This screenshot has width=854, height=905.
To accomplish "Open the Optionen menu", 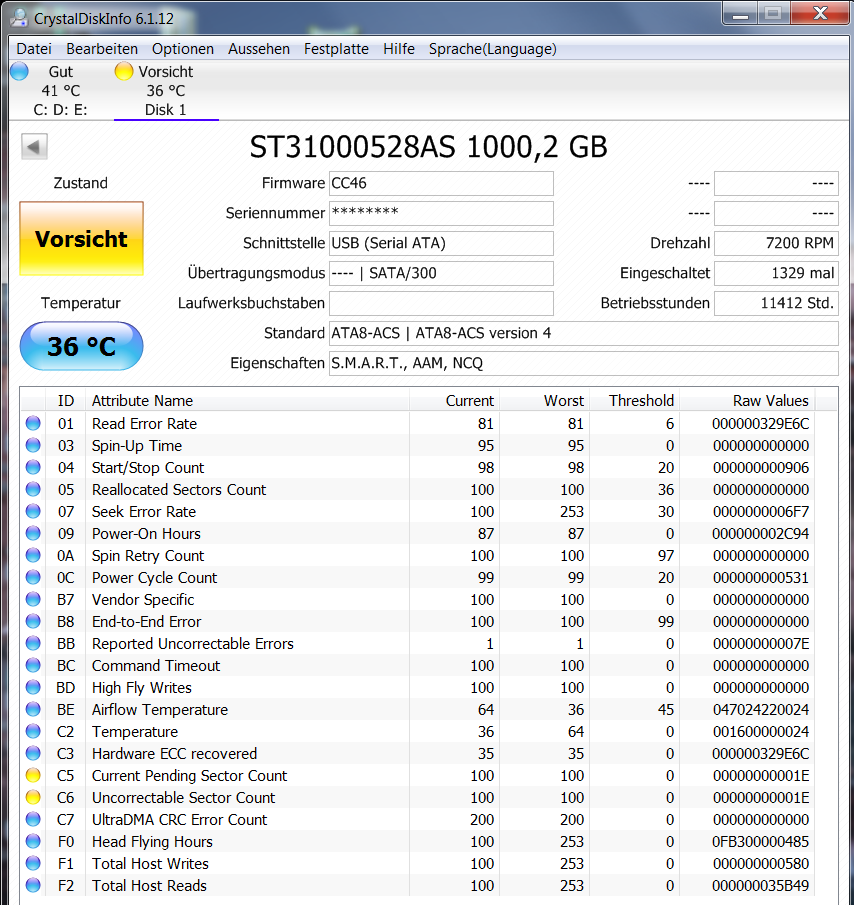I will coord(183,49).
